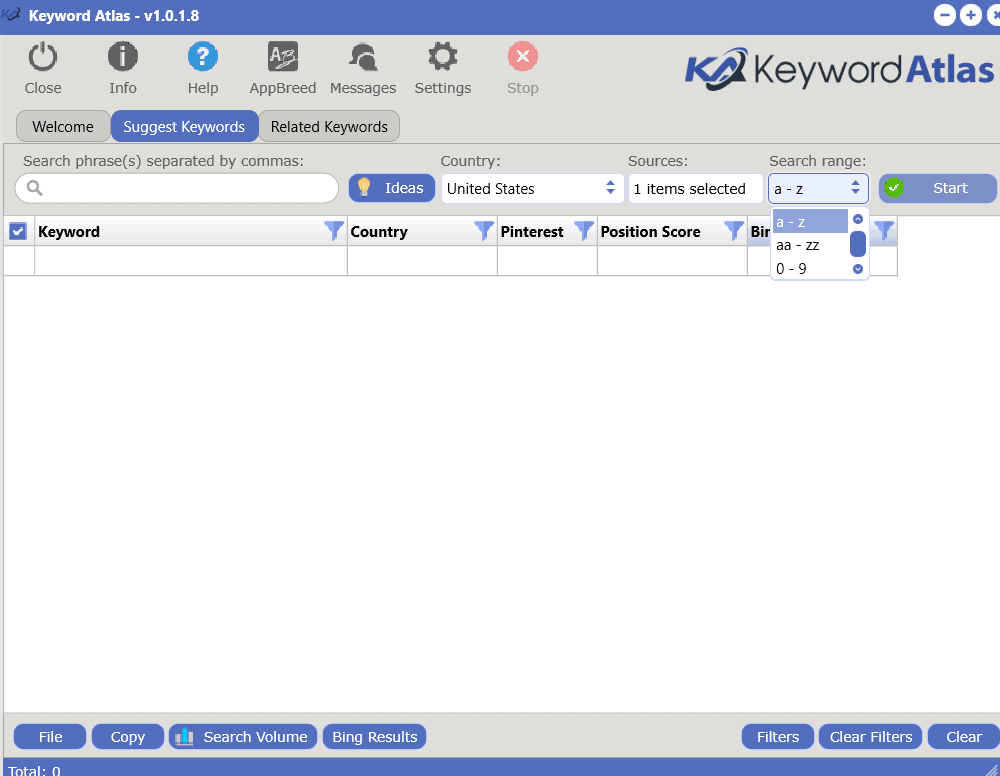Switch to the Related Keywords tab
The image size is (1000, 776).
coord(329,127)
